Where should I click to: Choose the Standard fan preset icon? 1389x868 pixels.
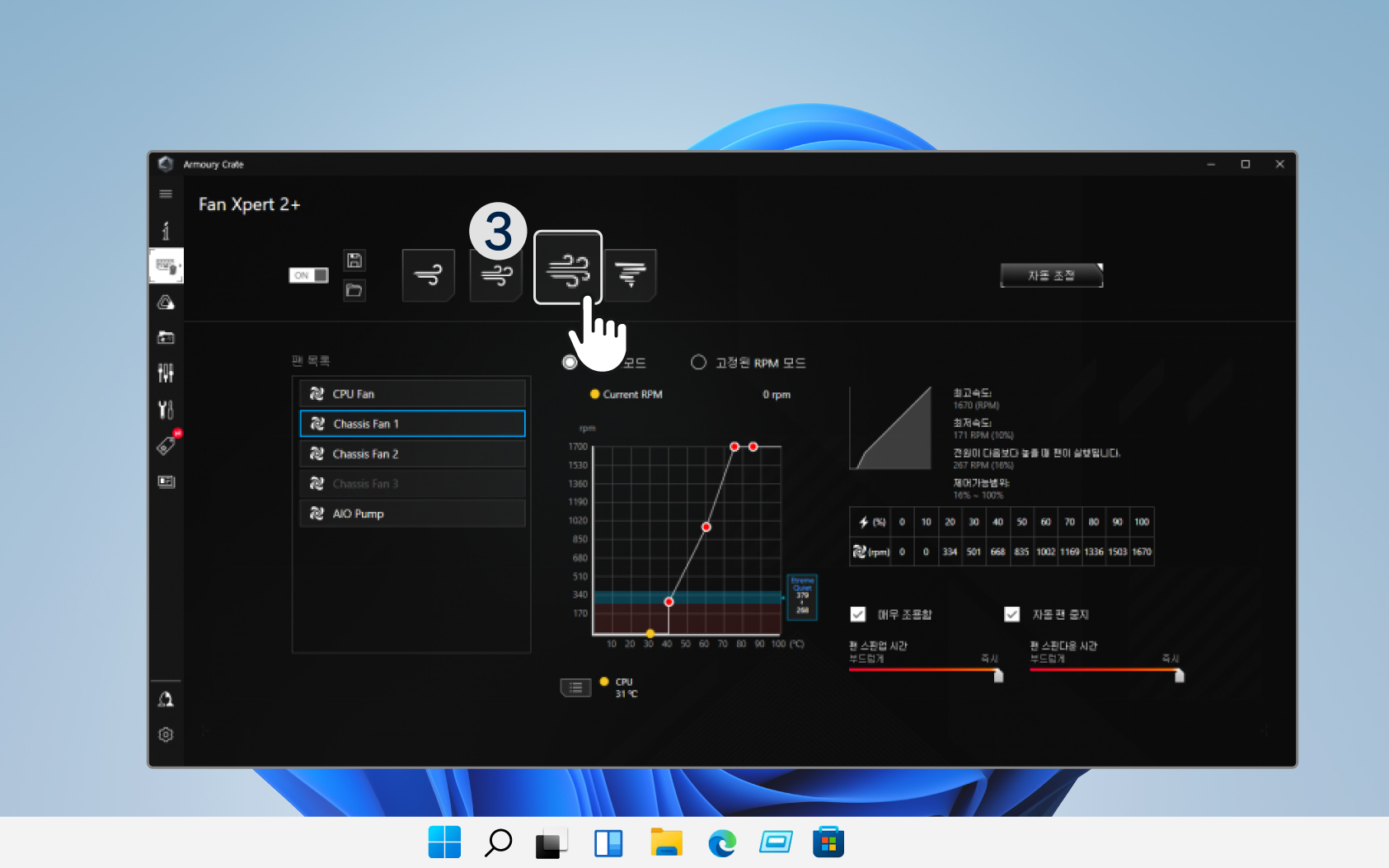point(495,274)
